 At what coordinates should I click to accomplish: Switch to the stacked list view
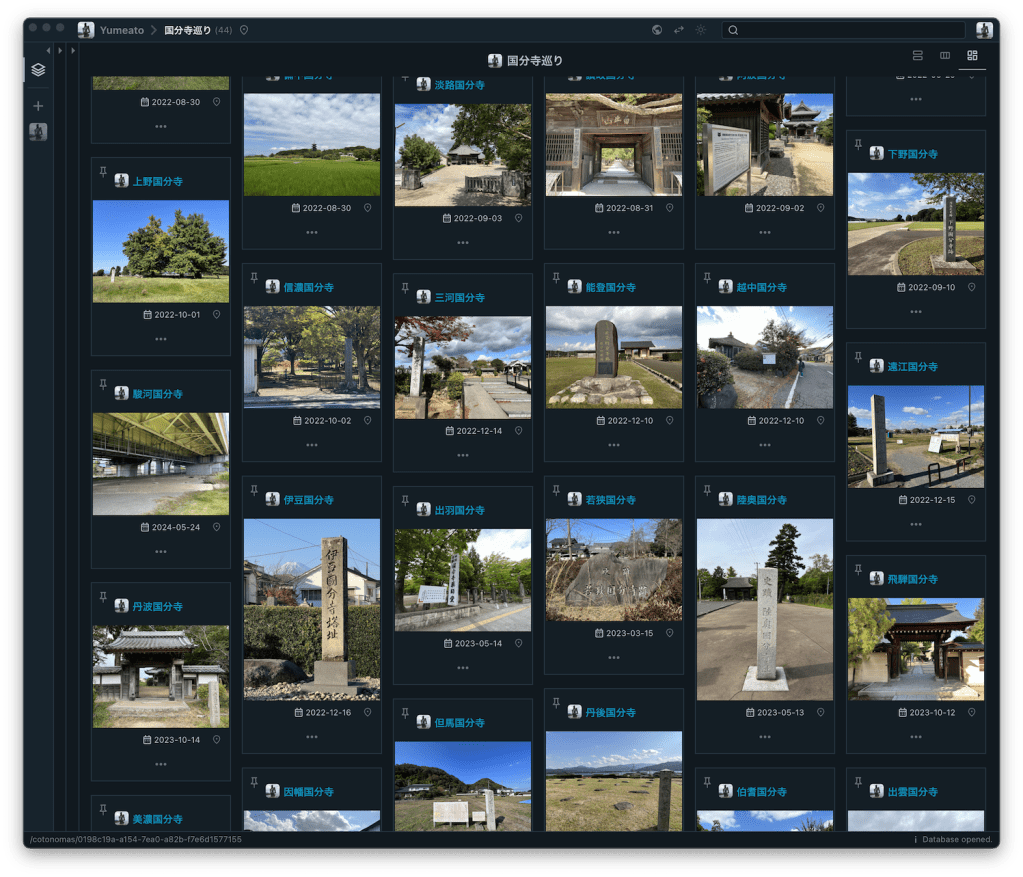[x=918, y=55]
